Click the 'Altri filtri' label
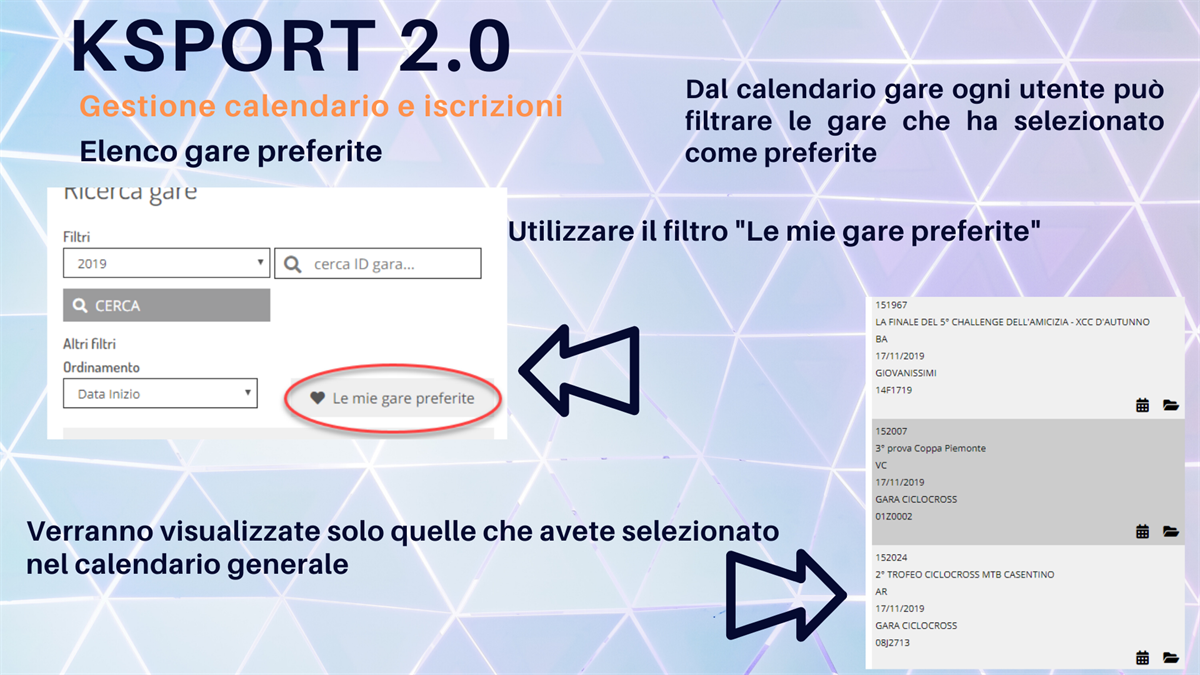Viewport: 1200px width, 675px height. (90, 344)
